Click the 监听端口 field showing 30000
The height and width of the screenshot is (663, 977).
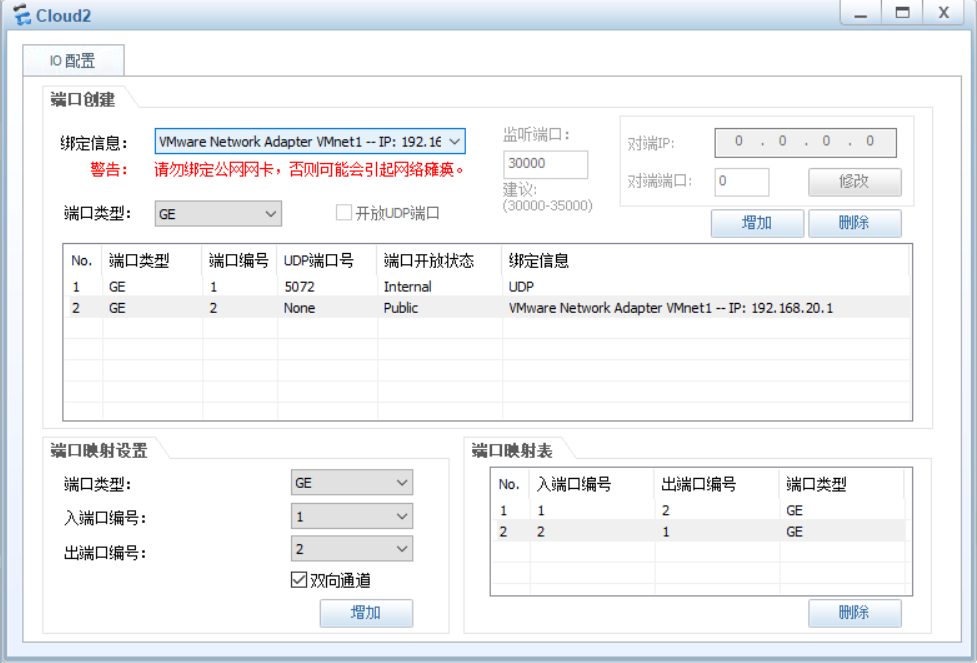pos(545,164)
